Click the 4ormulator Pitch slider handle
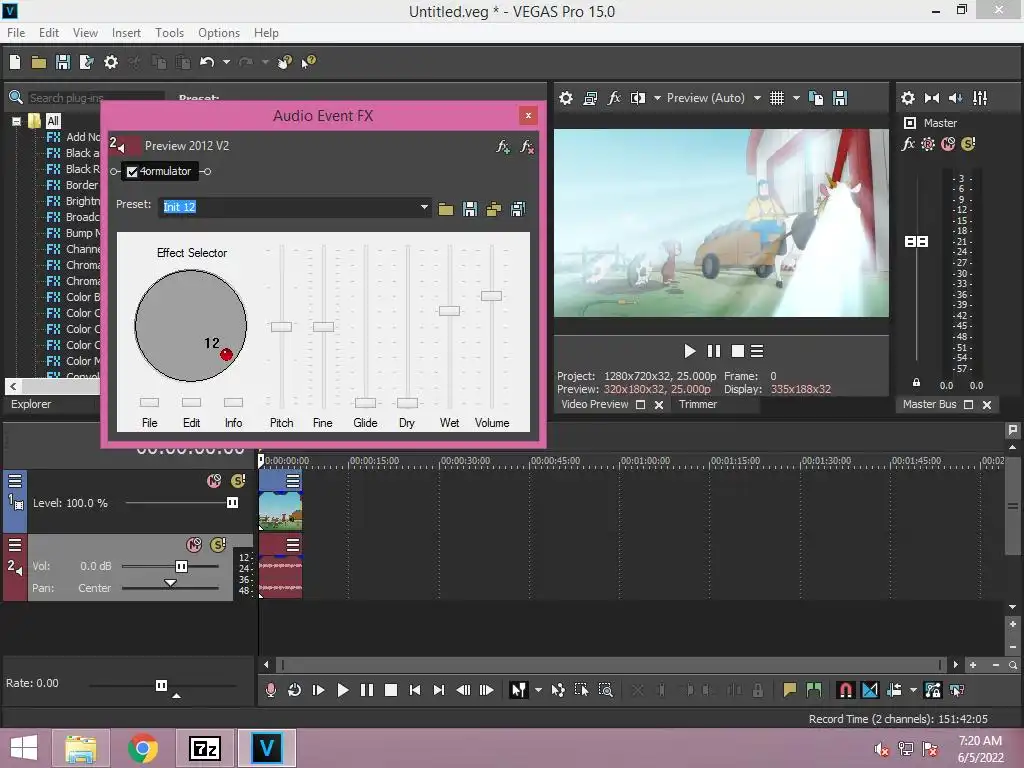Screen dimensions: 1024x768 click(281, 327)
